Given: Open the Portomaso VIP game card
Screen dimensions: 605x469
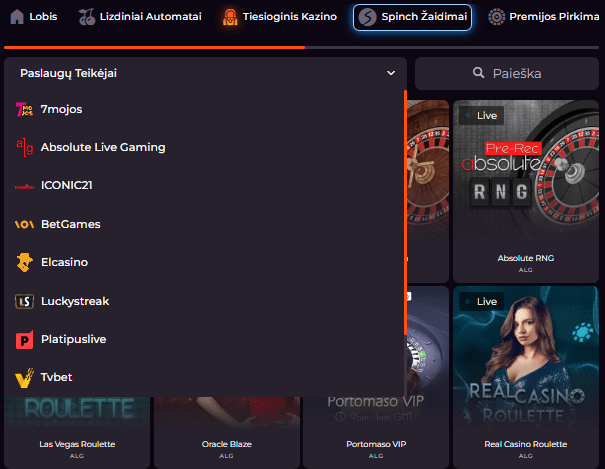Looking at the screenshot, I should click(x=376, y=432).
